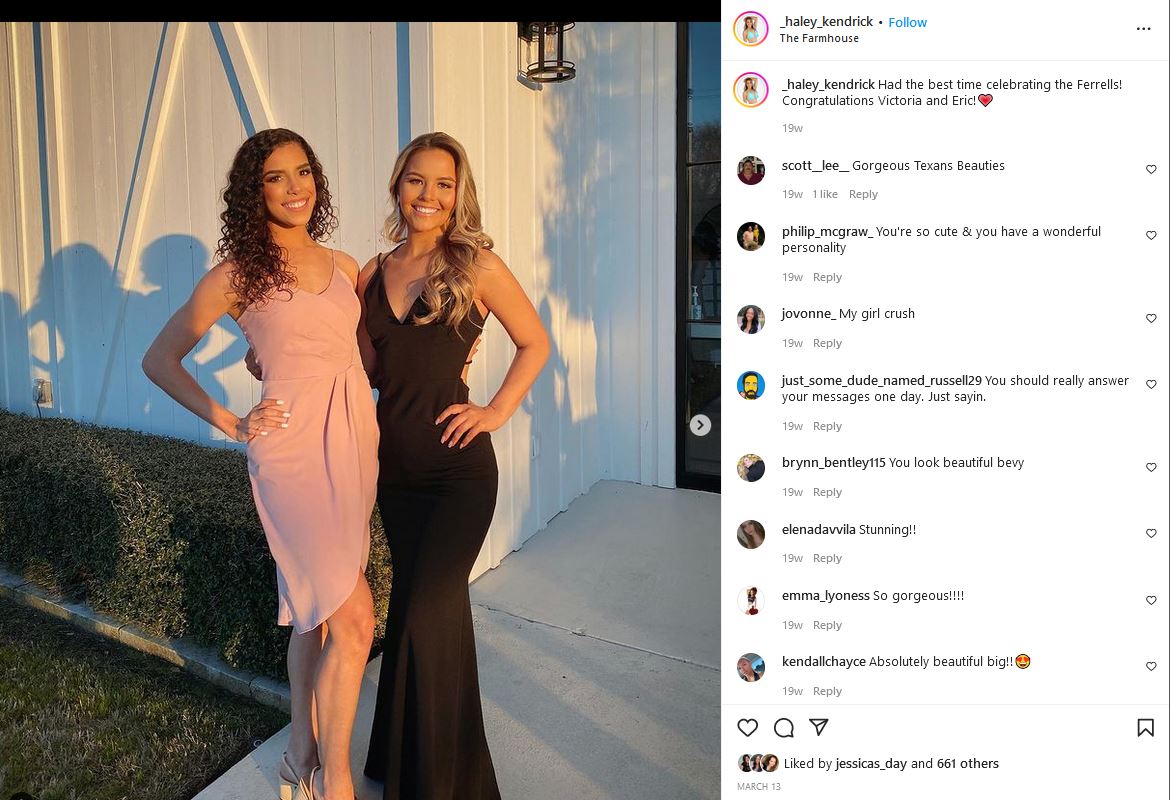Viewport: 1170px width, 800px height.
Task: Open The Farmhouse location link
Action: click(x=819, y=38)
